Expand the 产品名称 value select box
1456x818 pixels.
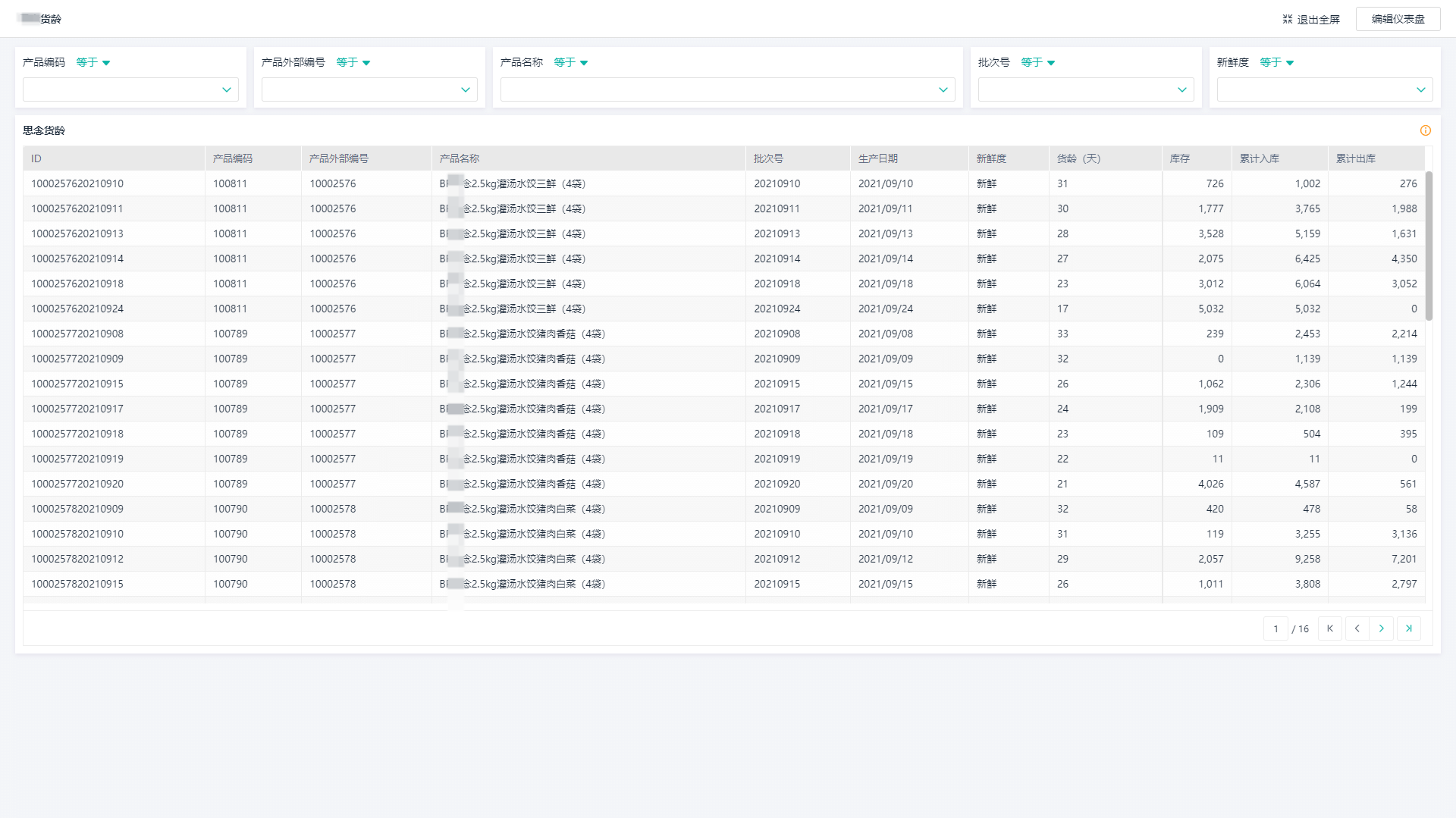727,89
